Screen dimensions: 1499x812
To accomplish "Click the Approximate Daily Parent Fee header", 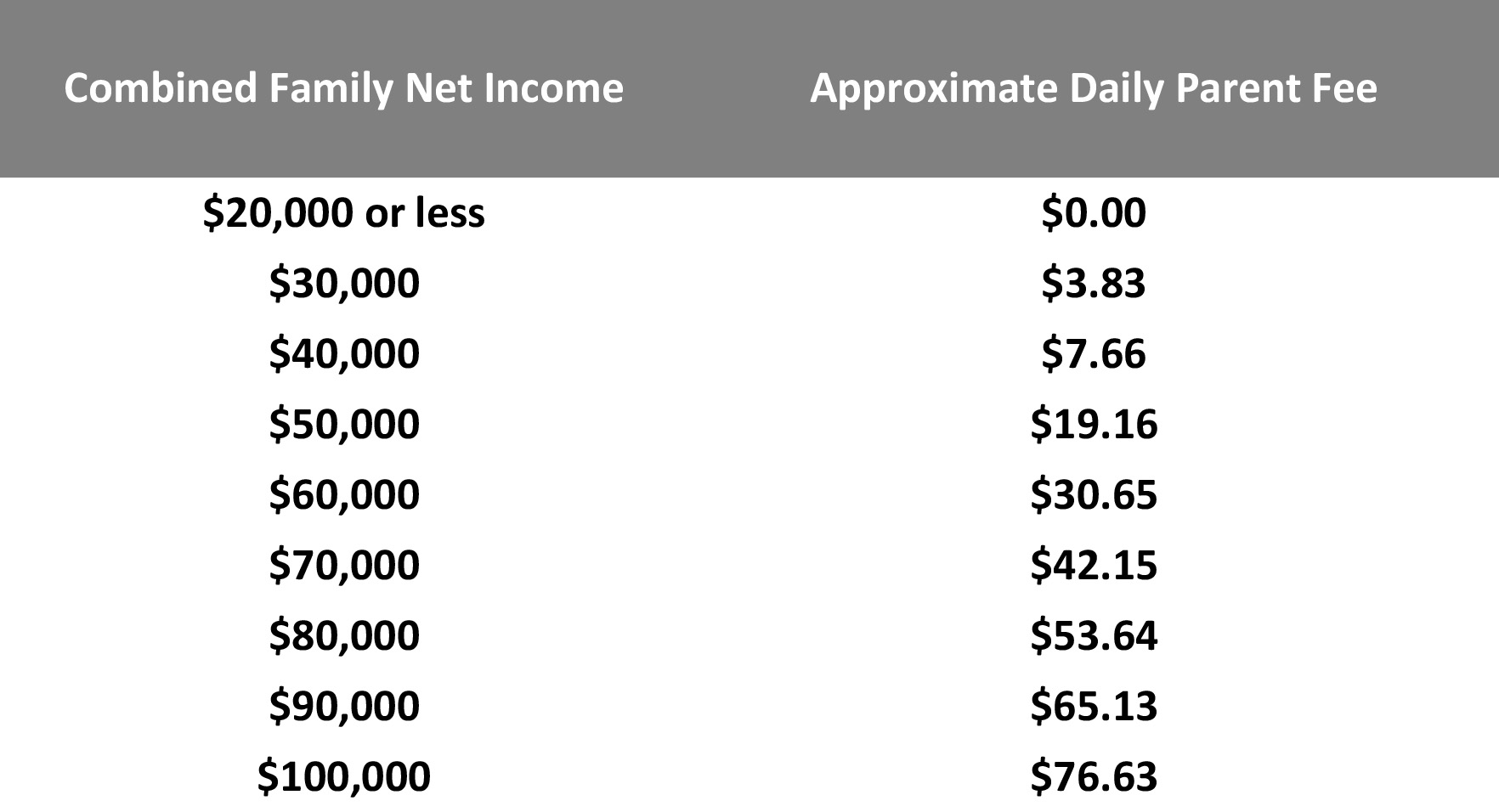I will (x=1094, y=88).
